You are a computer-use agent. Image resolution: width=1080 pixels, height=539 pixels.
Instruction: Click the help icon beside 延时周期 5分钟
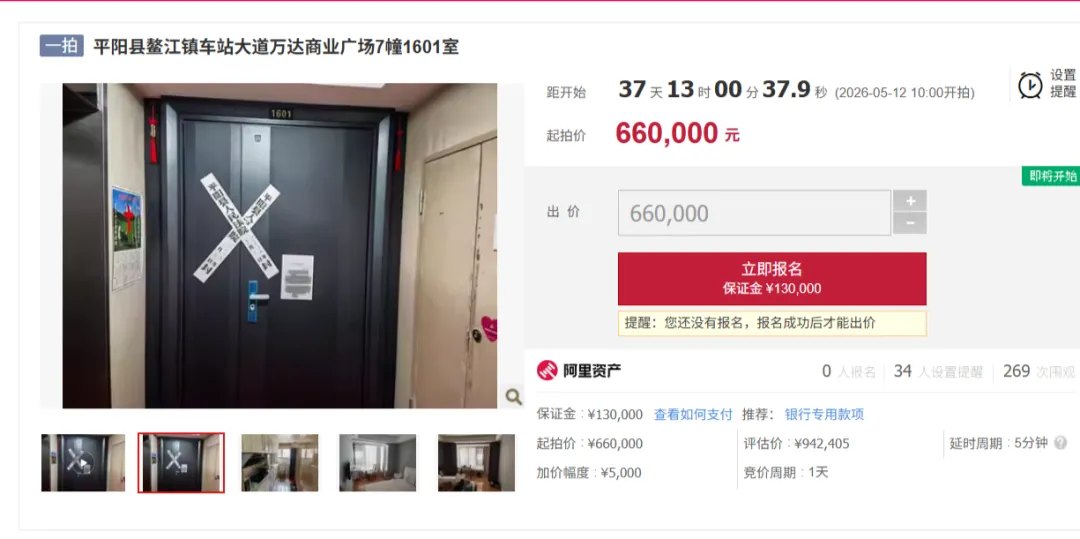tap(1061, 443)
